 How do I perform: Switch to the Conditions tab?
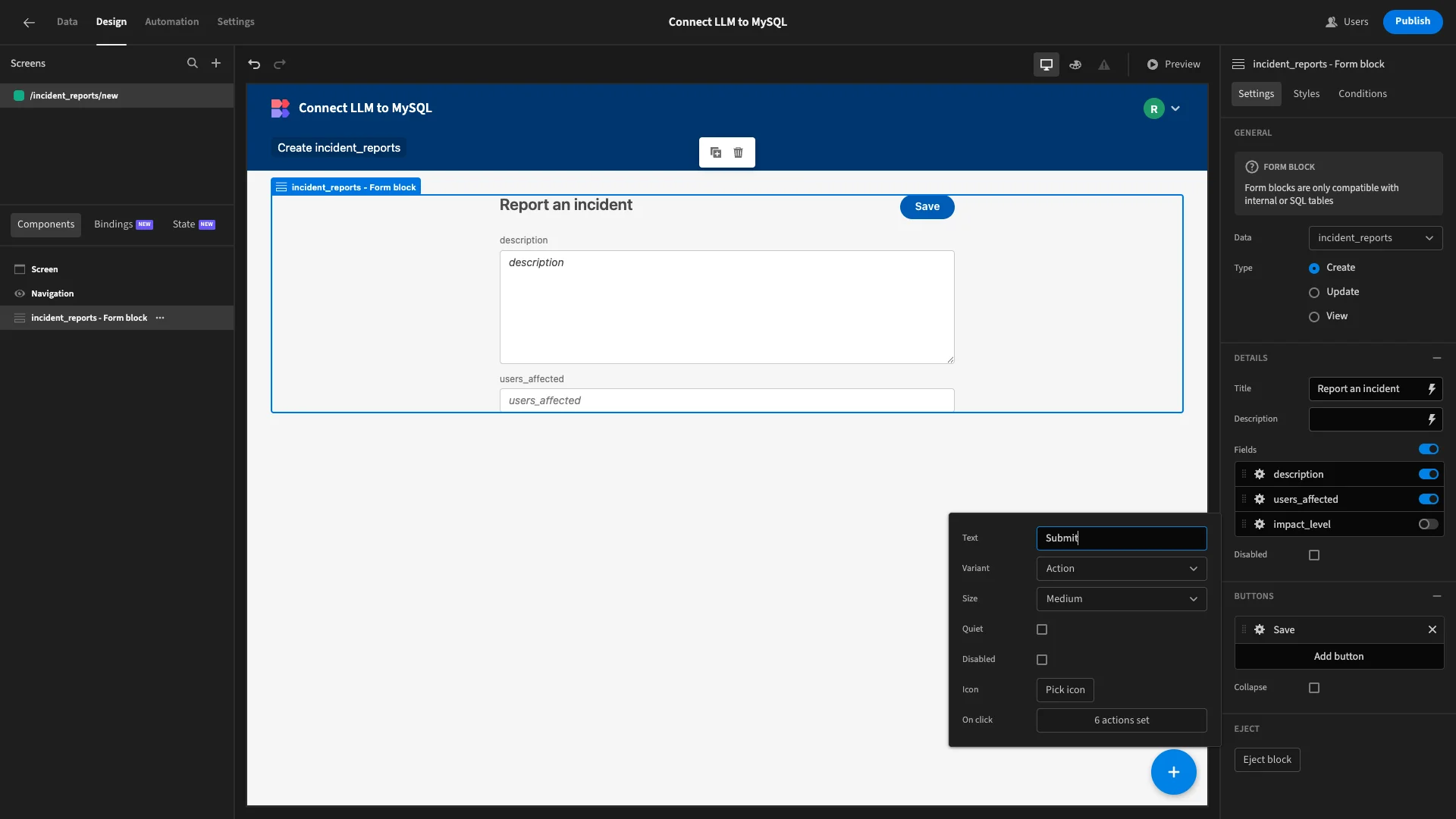pyautogui.click(x=1362, y=94)
